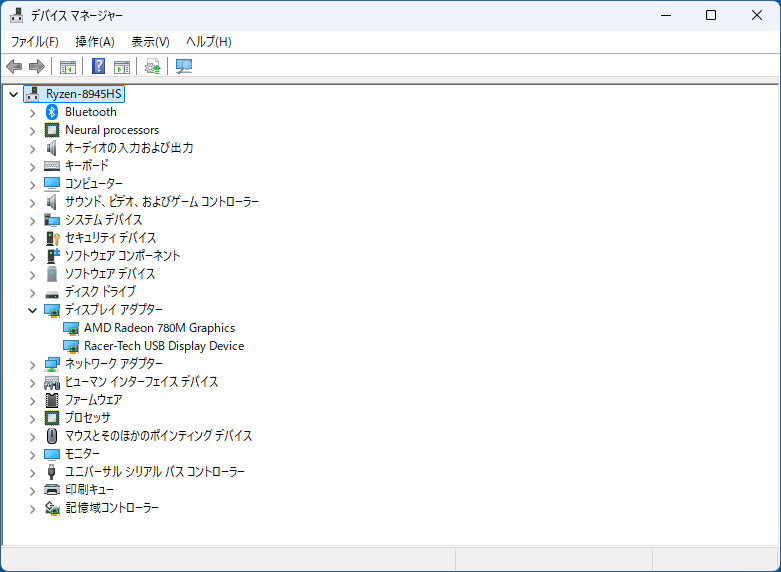Click the Bluetooth category icon

[52, 112]
